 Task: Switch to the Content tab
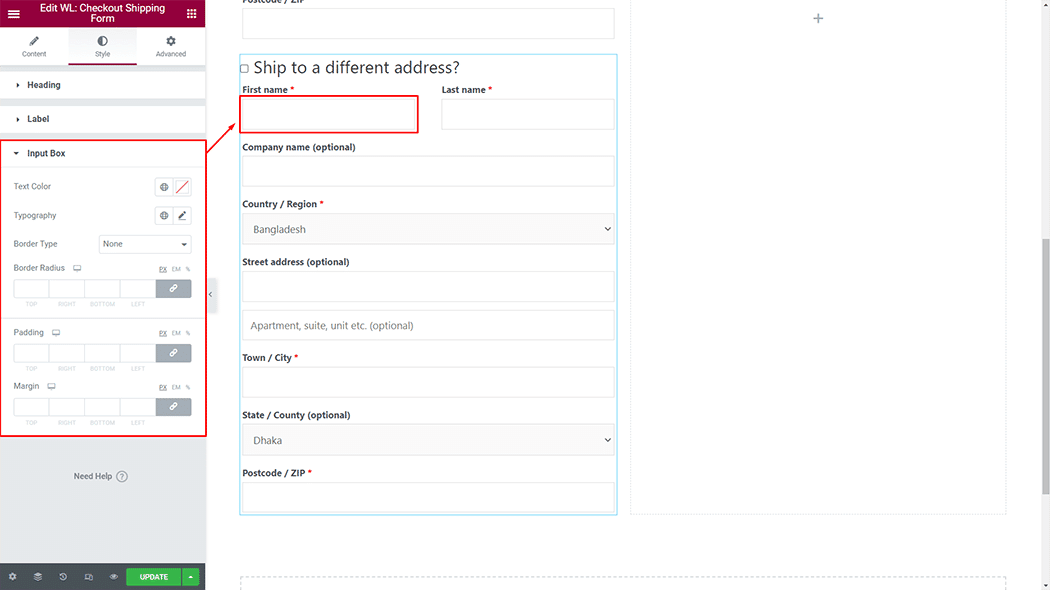pyautogui.click(x=34, y=46)
